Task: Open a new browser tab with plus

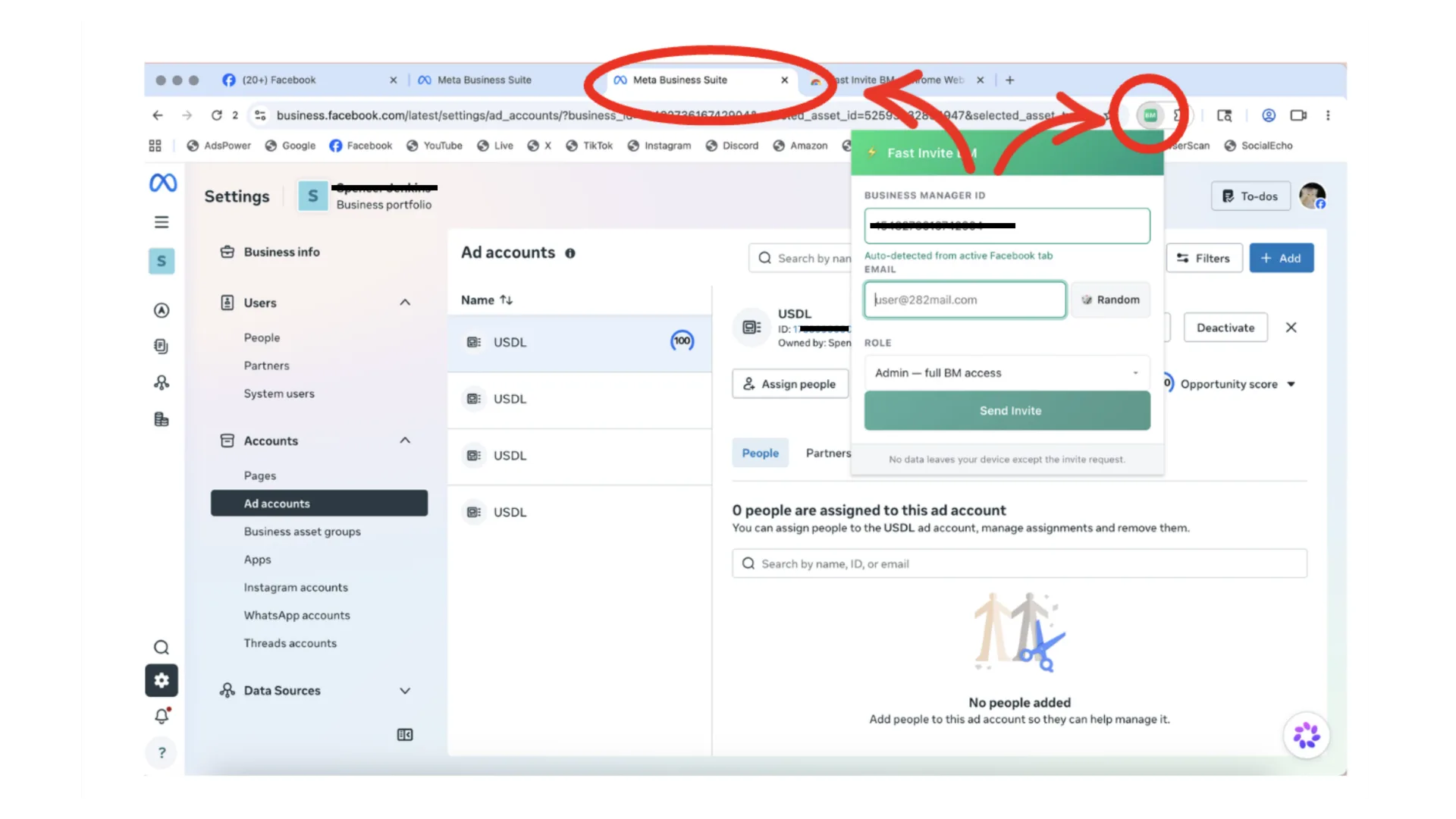Action: tap(1009, 80)
